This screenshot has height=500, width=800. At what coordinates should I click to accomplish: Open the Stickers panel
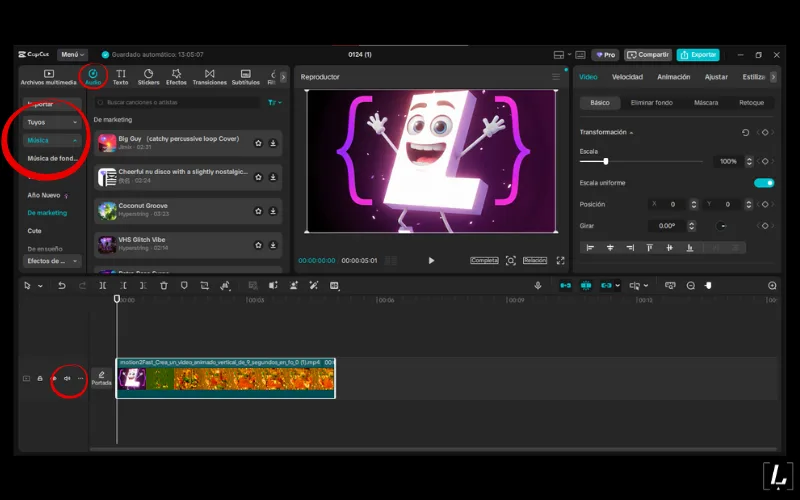148,76
